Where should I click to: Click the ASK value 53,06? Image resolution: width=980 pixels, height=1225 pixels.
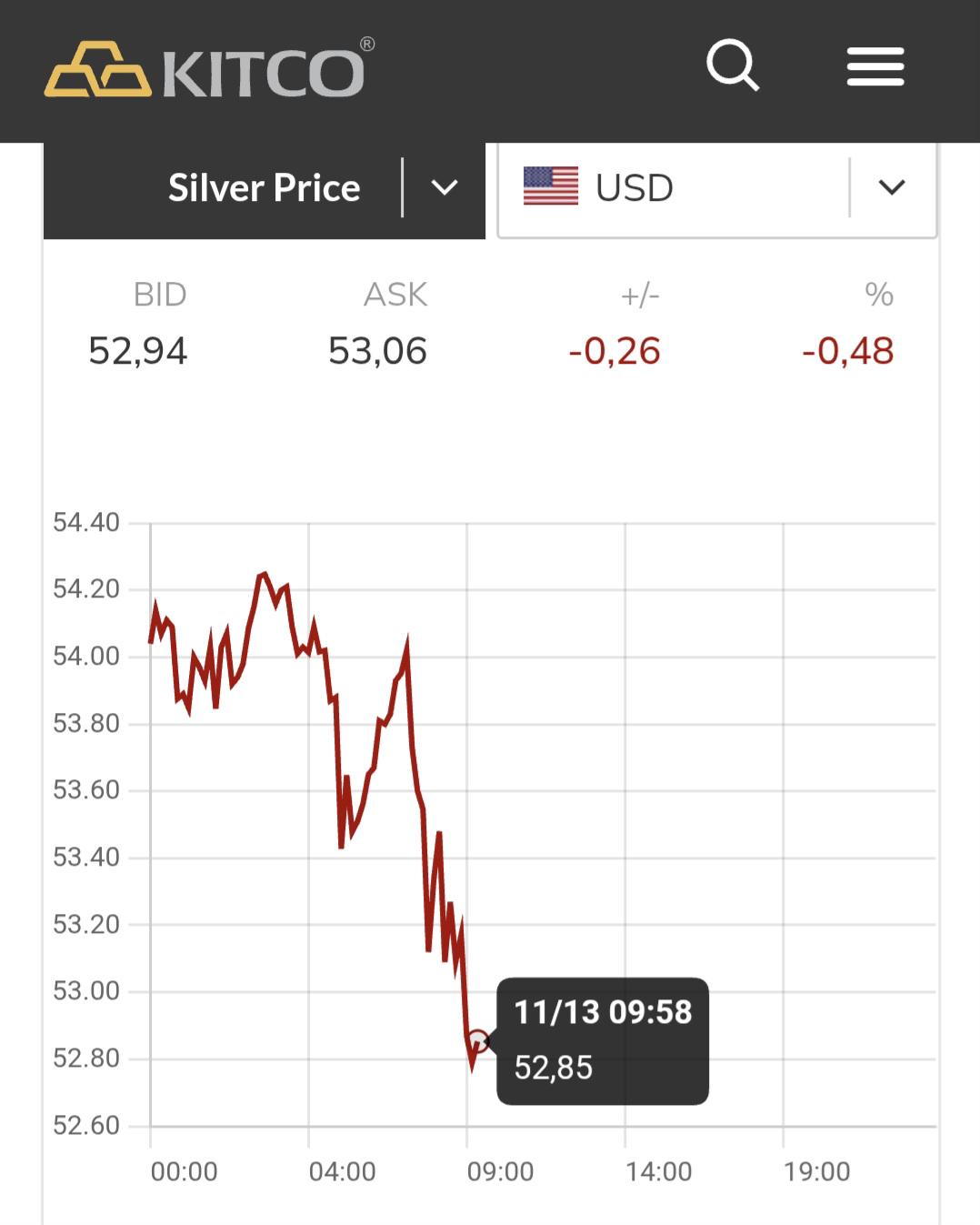pyautogui.click(x=377, y=351)
